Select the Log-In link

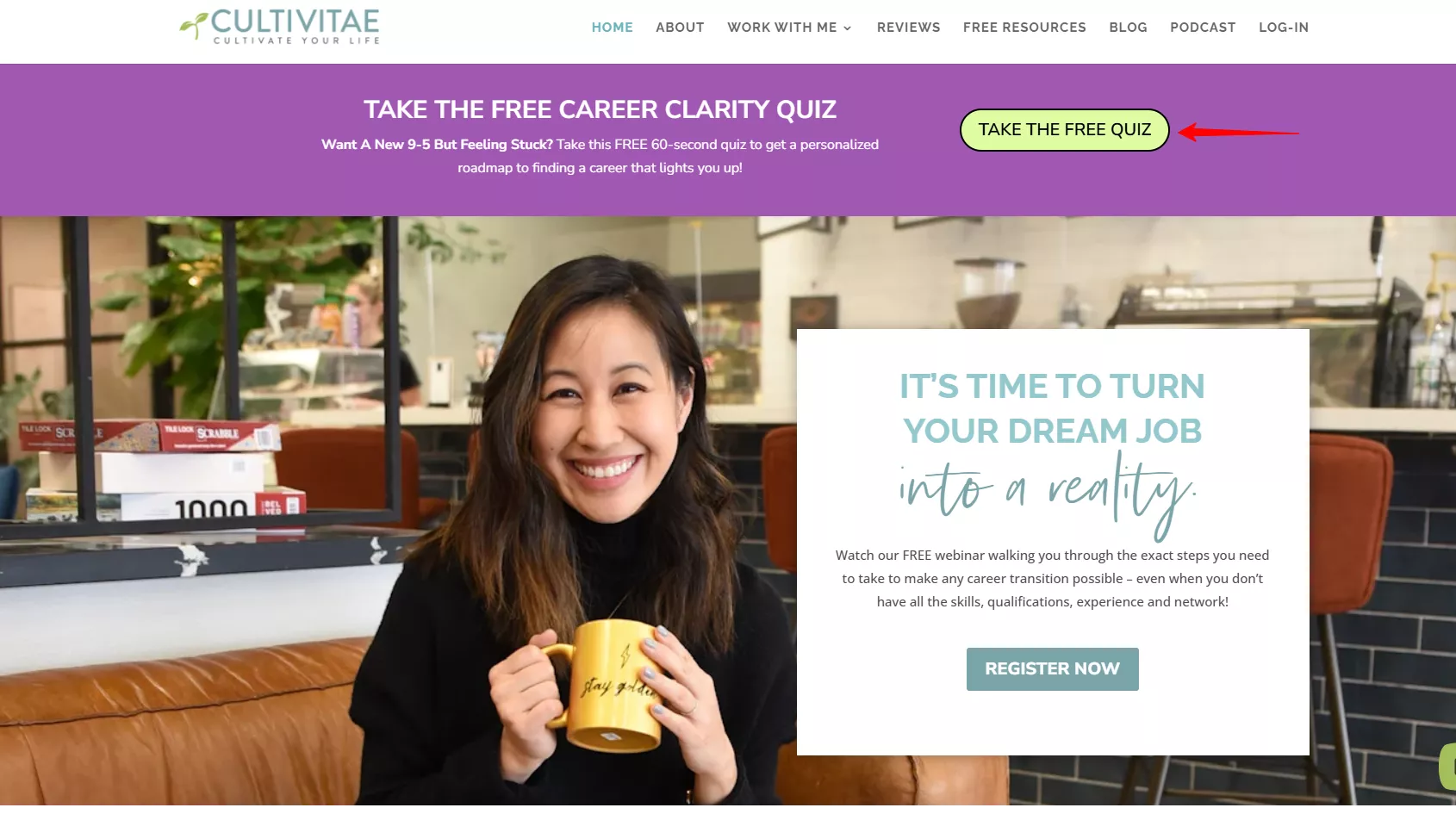tap(1283, 28)
